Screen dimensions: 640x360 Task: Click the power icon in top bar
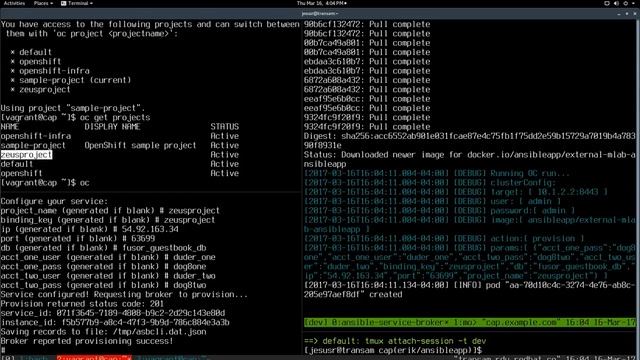(x=626, y=3)
